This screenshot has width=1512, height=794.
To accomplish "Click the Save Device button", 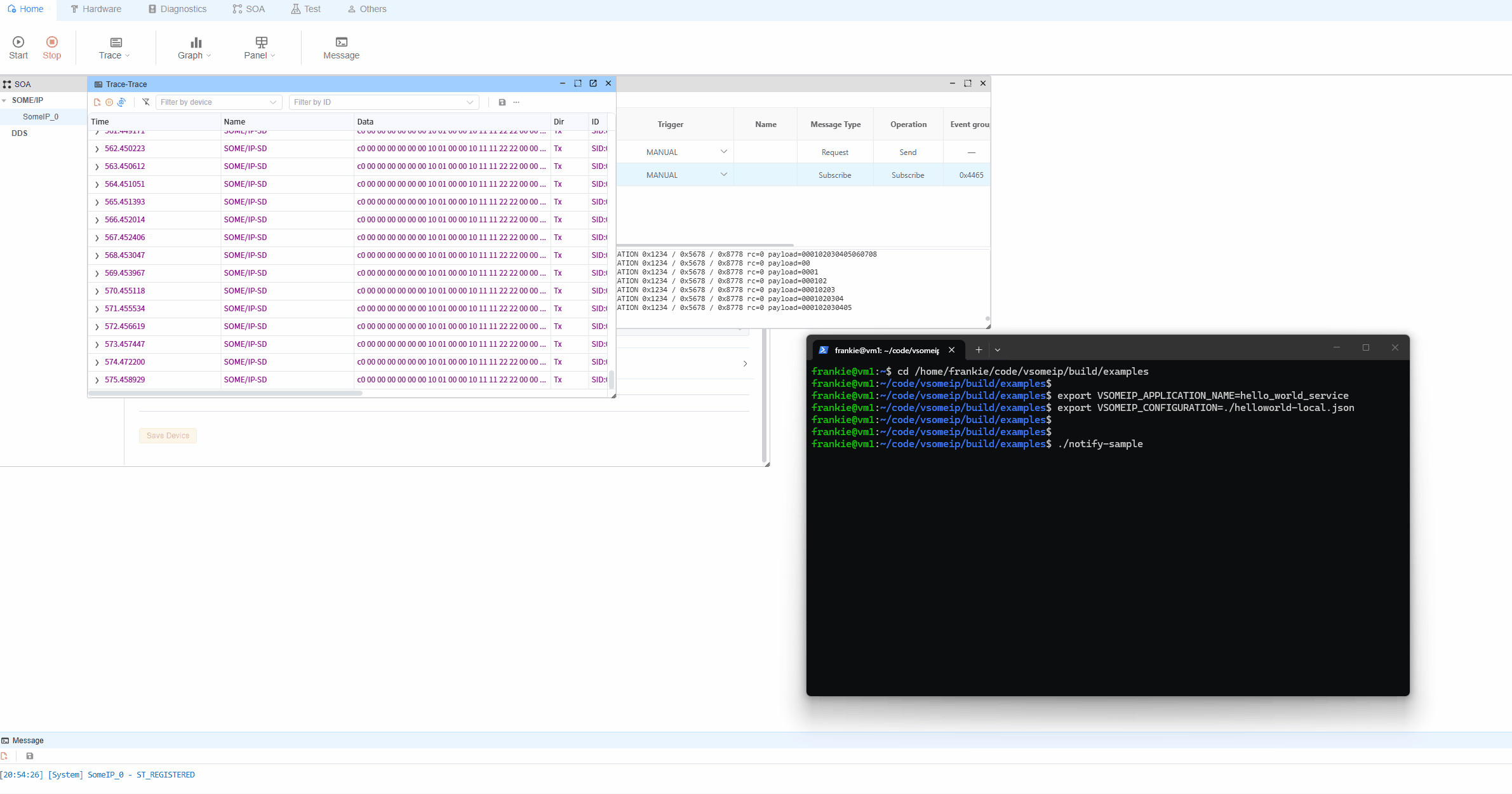I will point(167,436).
